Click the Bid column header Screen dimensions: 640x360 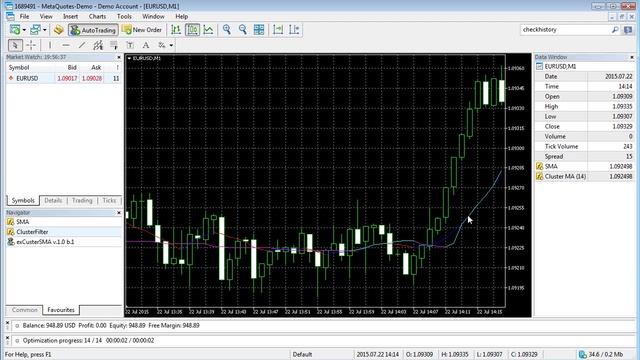[72, 67]
